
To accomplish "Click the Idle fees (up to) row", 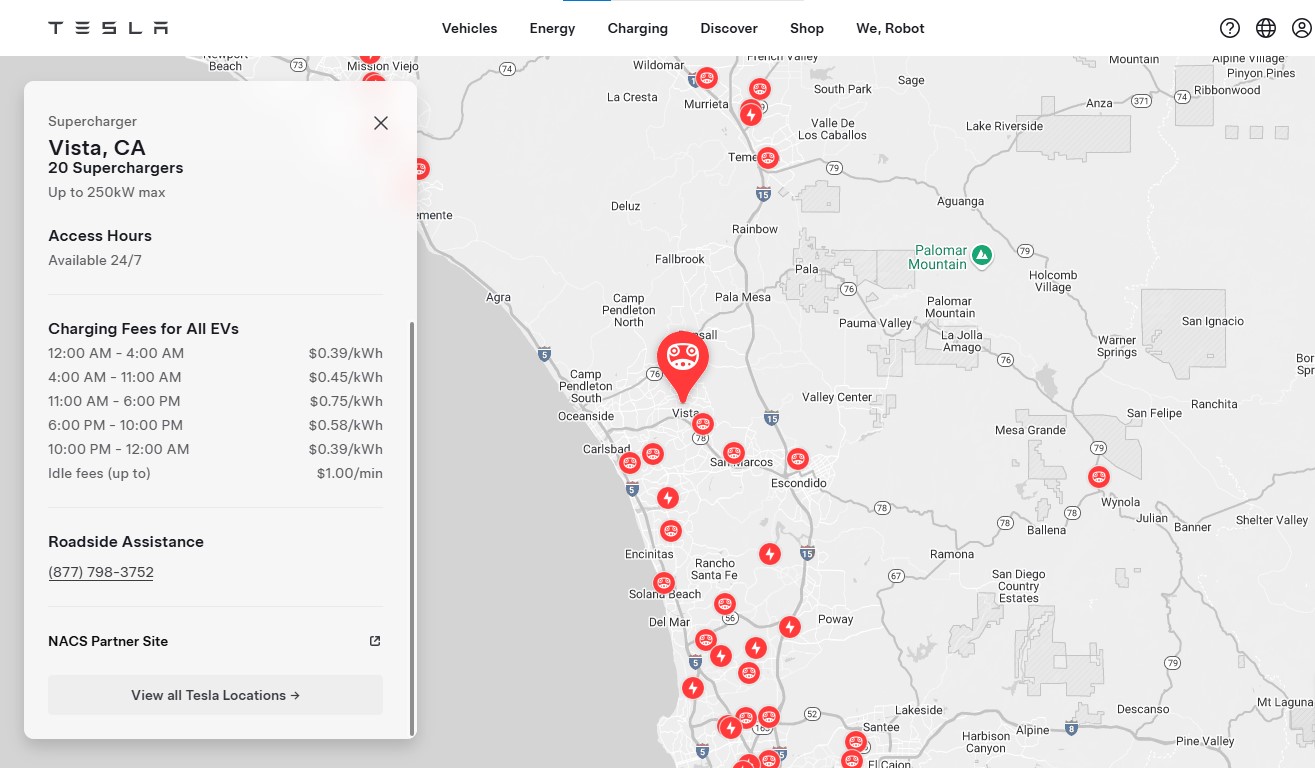I will point(215,473).
